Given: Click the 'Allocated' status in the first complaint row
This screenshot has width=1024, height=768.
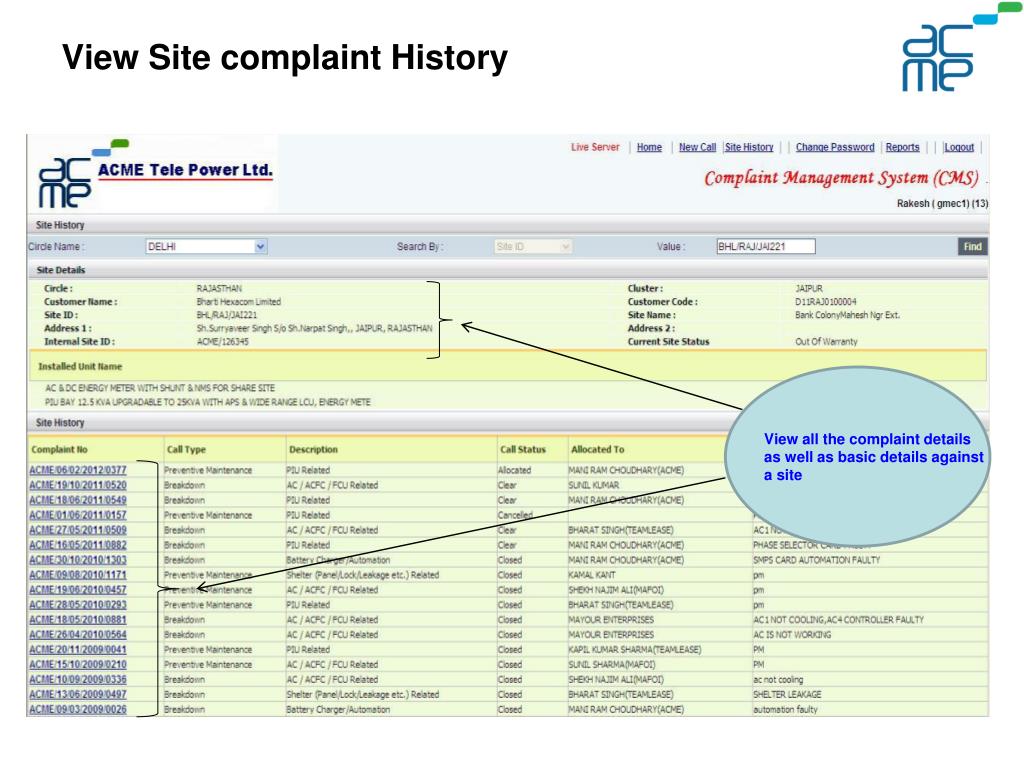Looking at the screenshot, I should point(515,470).
